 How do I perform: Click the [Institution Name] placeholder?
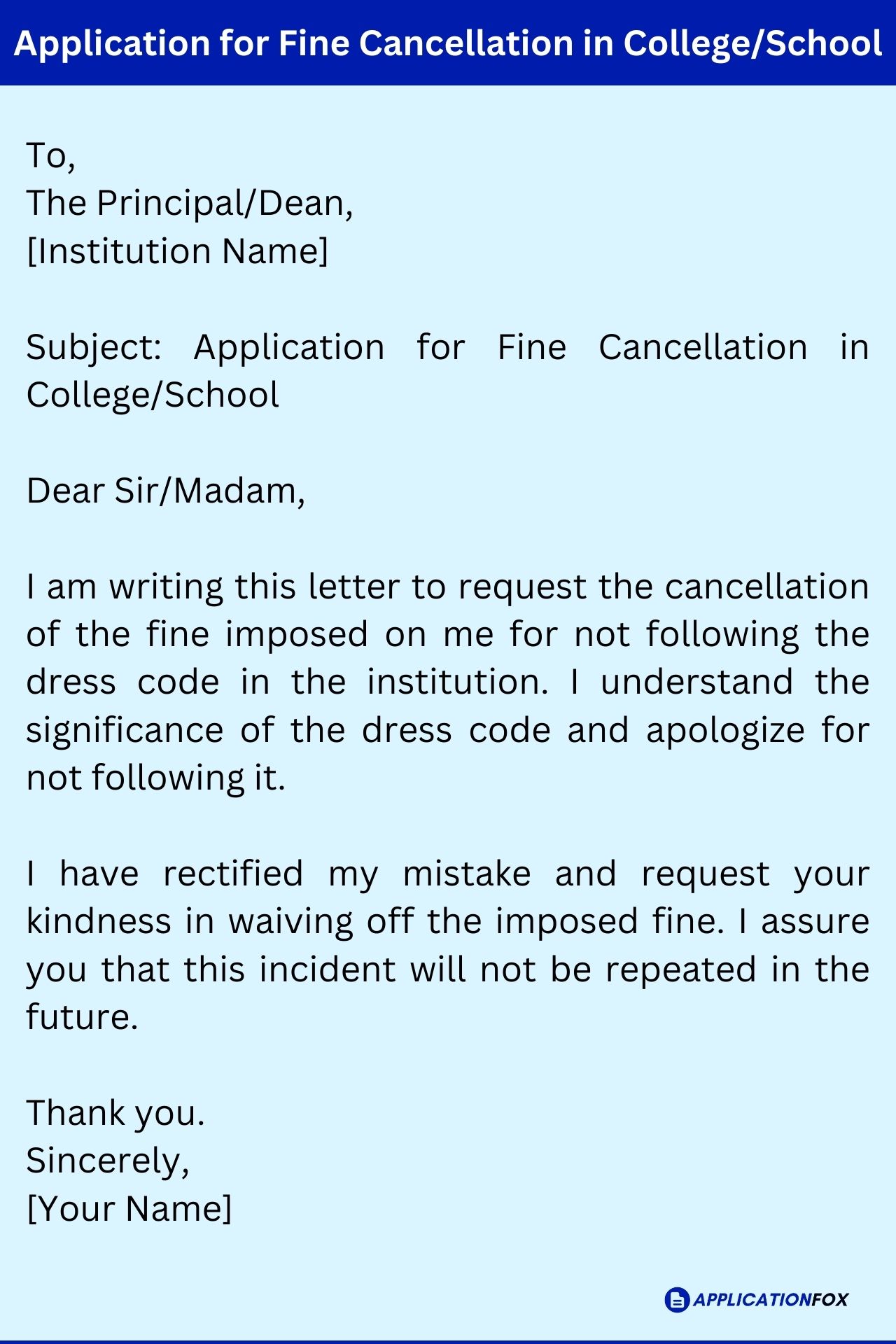point(177,251)
